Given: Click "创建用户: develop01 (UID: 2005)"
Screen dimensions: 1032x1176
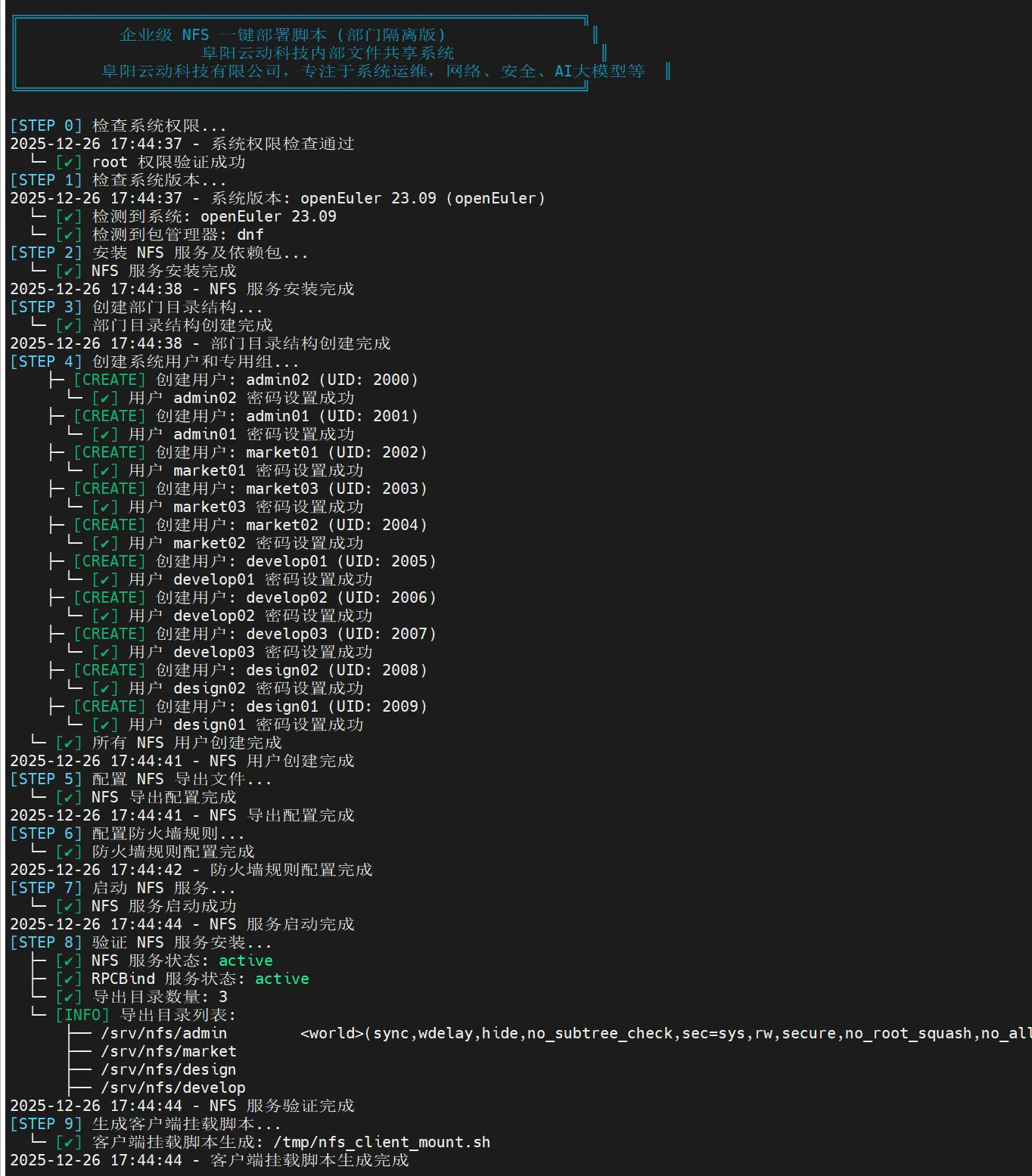Looking at the screenshot, I should [296, 561].
